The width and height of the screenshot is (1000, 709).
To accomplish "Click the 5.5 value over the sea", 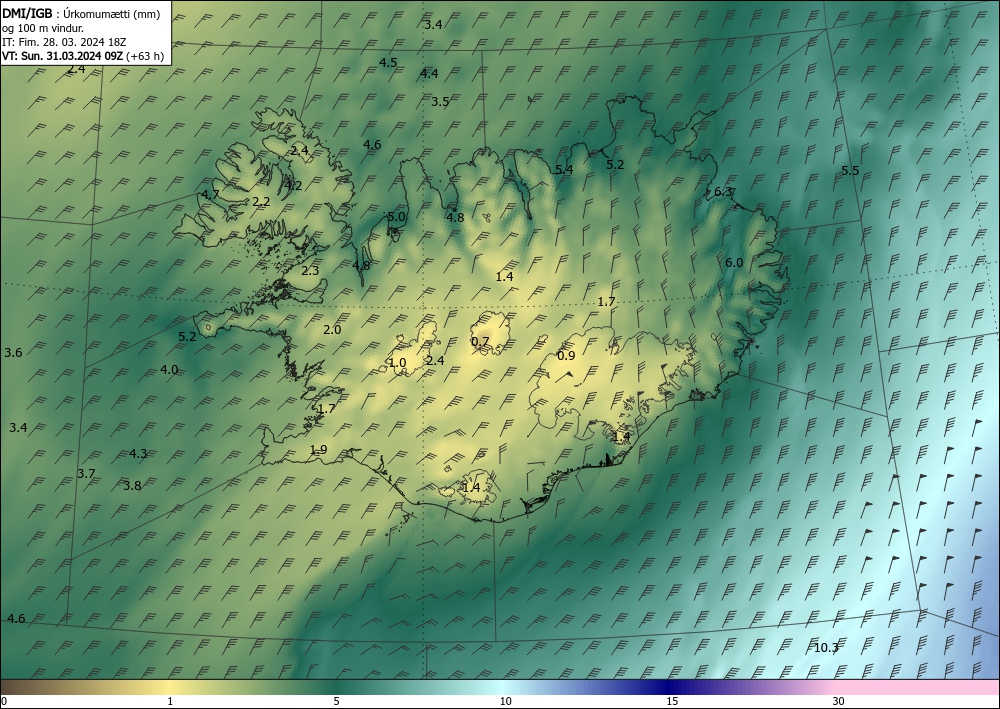I will [850, 171].
